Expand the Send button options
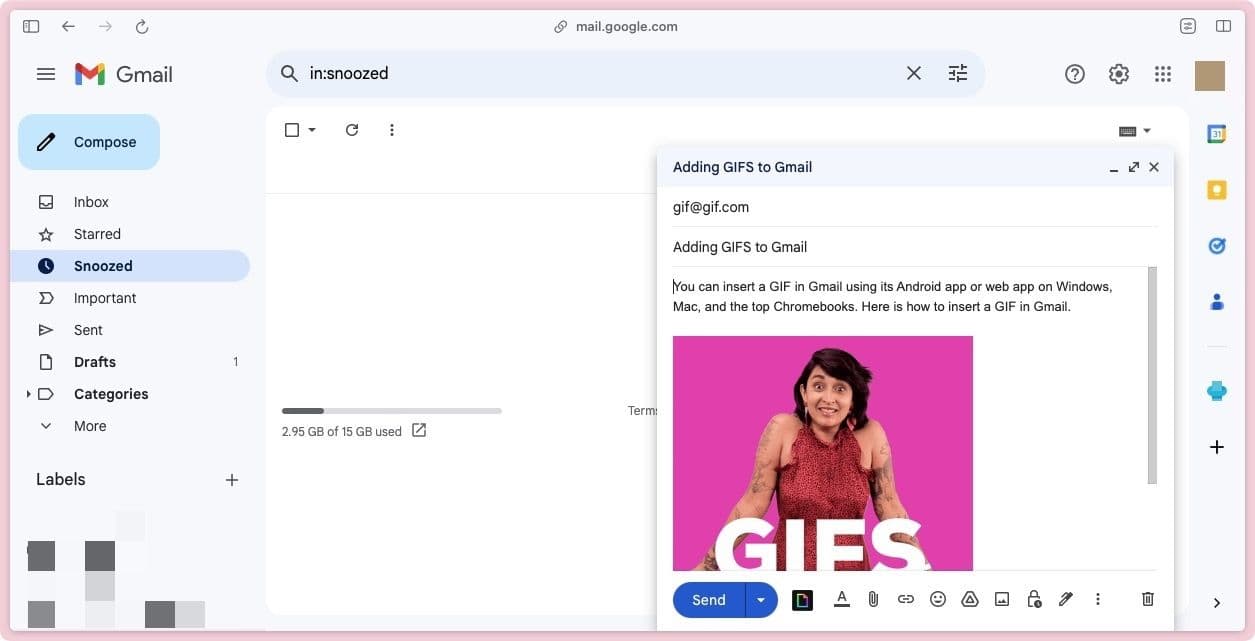 tap(761, 599)
